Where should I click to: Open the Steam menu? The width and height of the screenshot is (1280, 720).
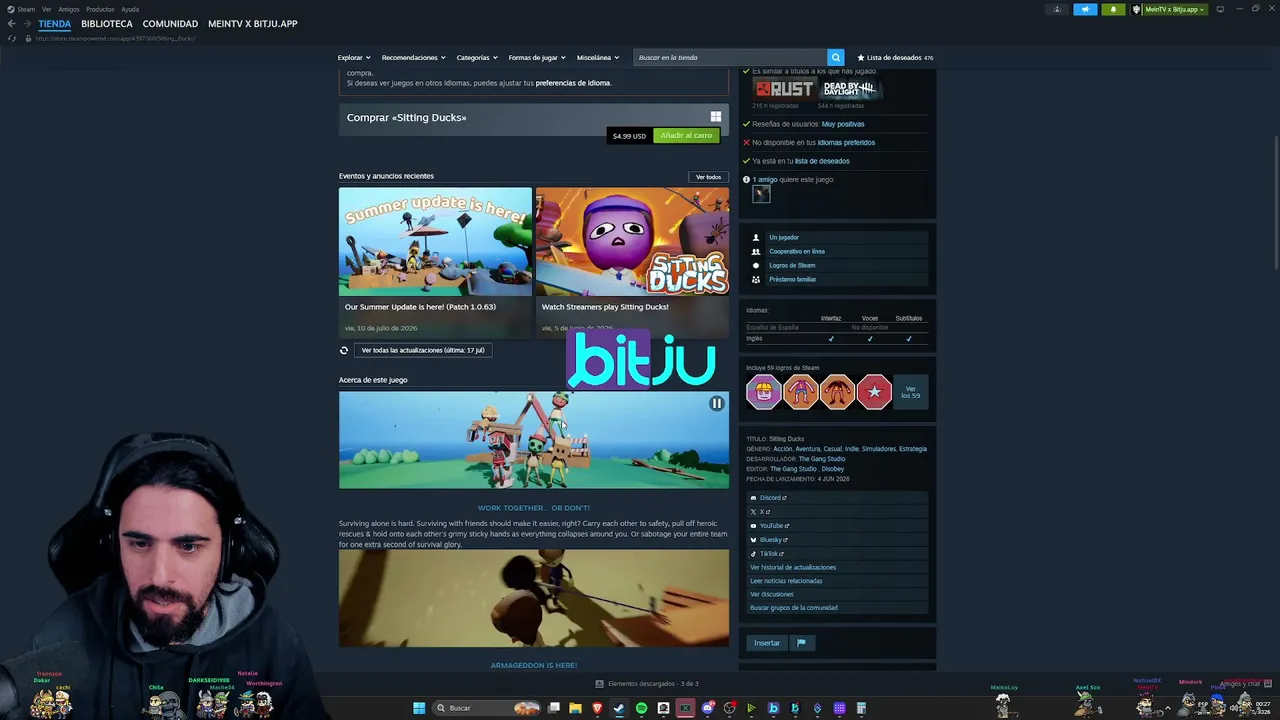point(26,9)
